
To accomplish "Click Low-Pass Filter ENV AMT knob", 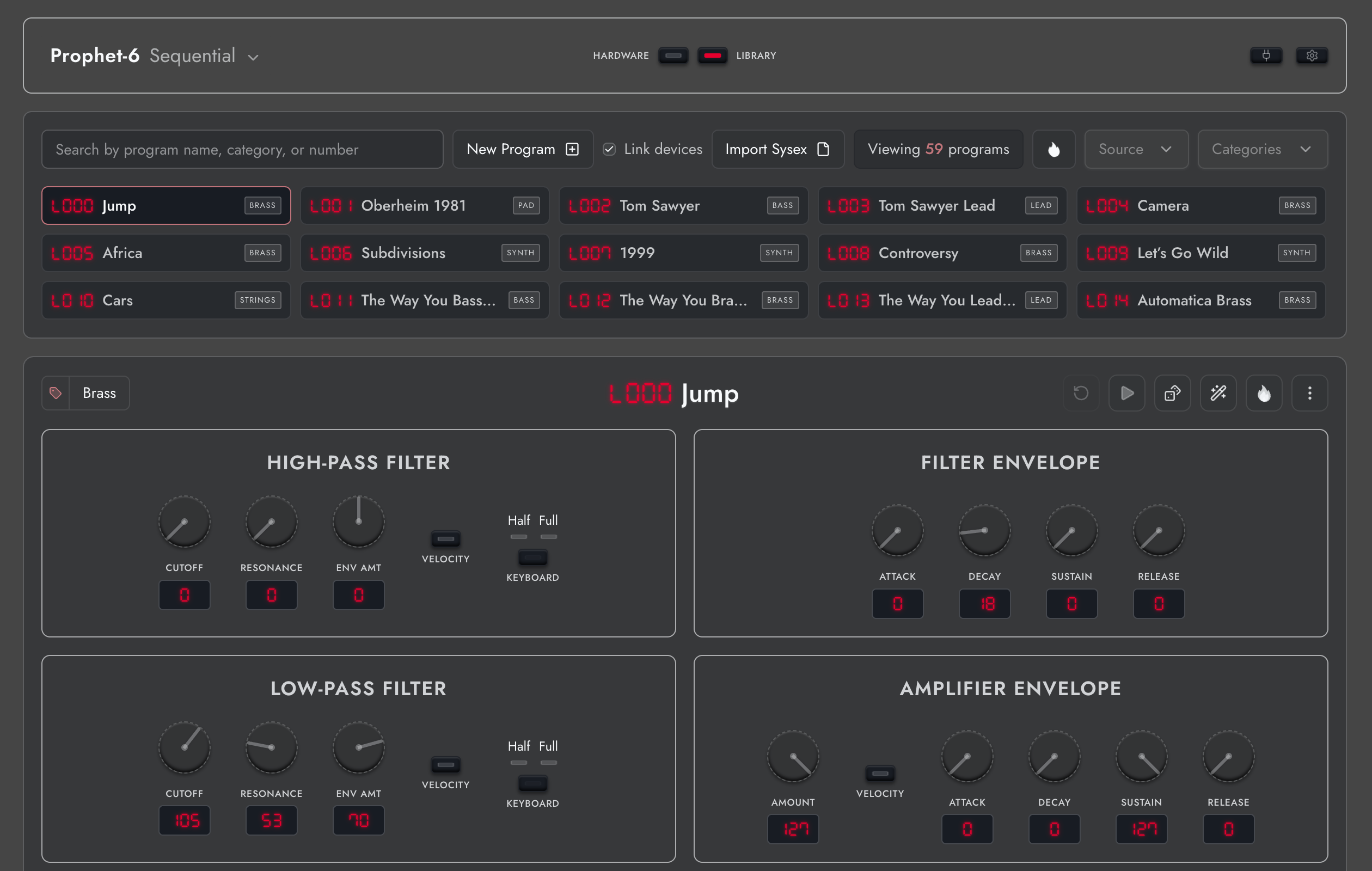I will click(358, 747).
